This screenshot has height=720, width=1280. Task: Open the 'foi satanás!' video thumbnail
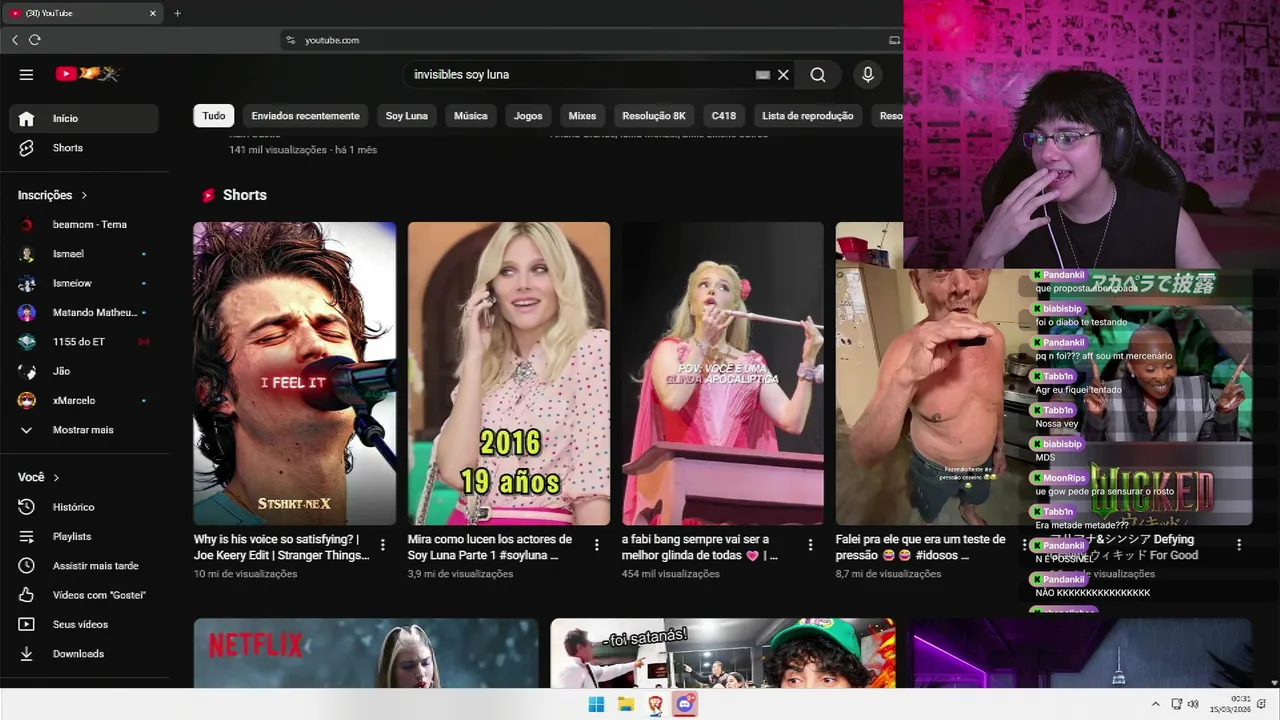pos(723,653)
